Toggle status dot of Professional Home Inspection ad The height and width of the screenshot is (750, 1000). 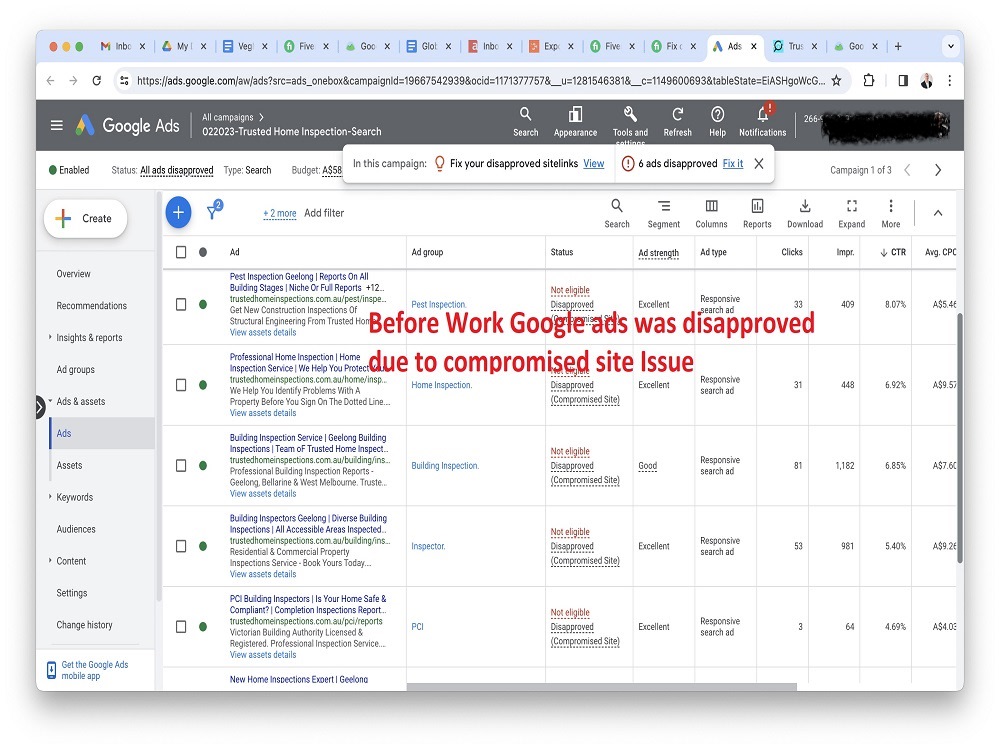point(203,385)
